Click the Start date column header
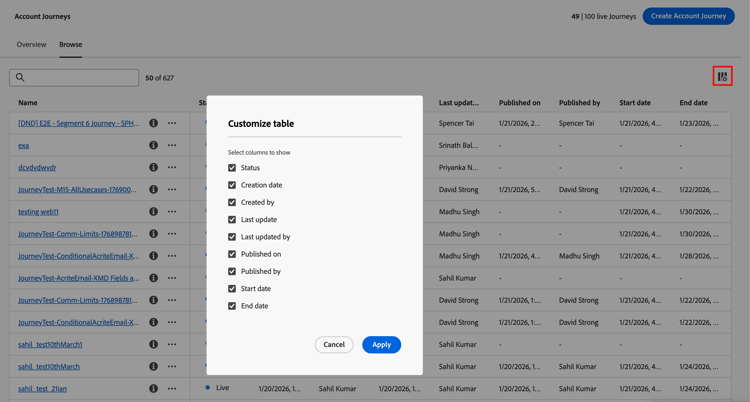The image size is (750, 402). [635, 102]
